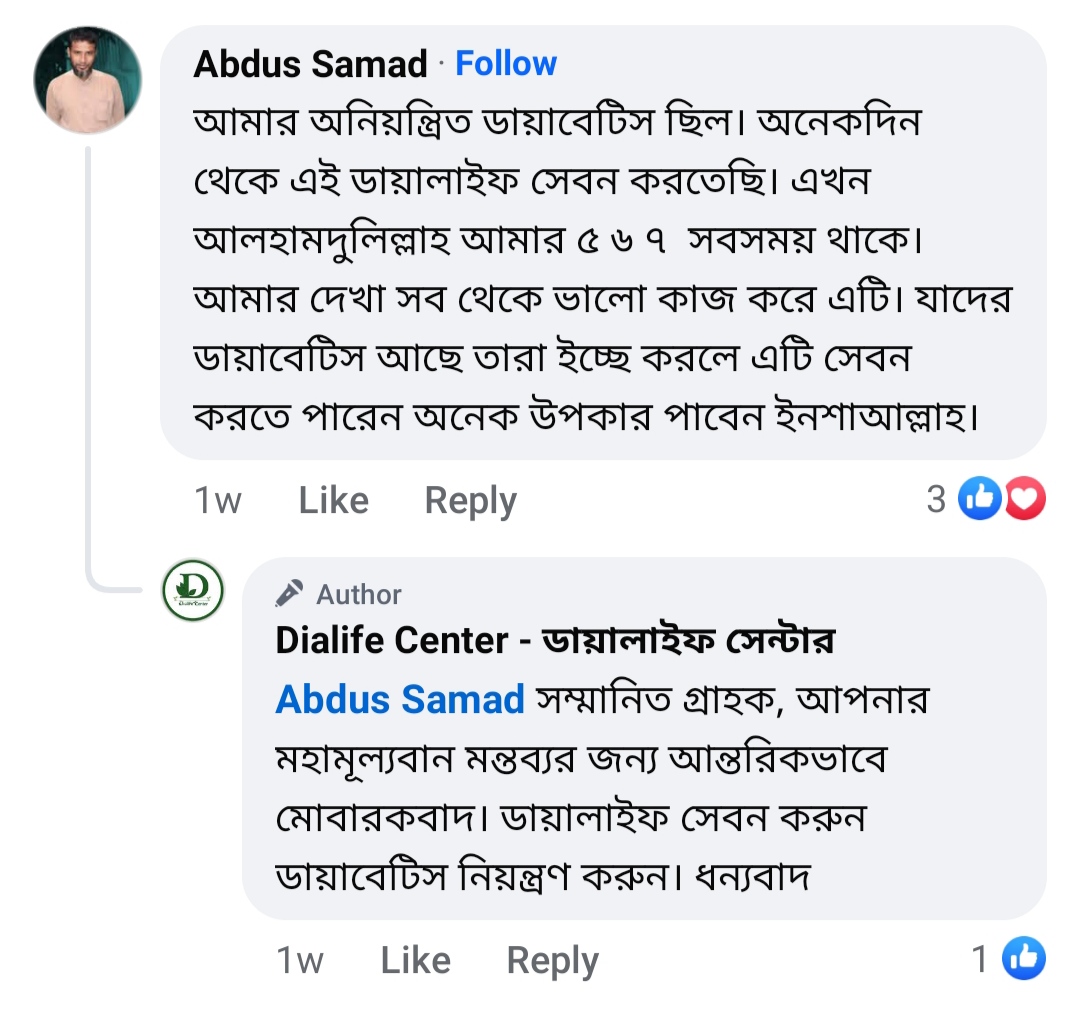This screenshot has height=1018, width=1080.
Task: Like Abdus Samad's comment
Action: (333, 500)
